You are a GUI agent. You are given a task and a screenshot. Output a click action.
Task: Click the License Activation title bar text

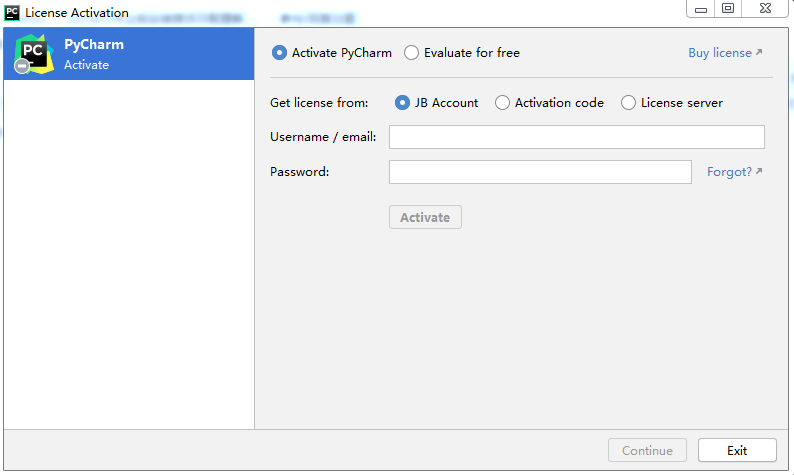click(77, 12)
